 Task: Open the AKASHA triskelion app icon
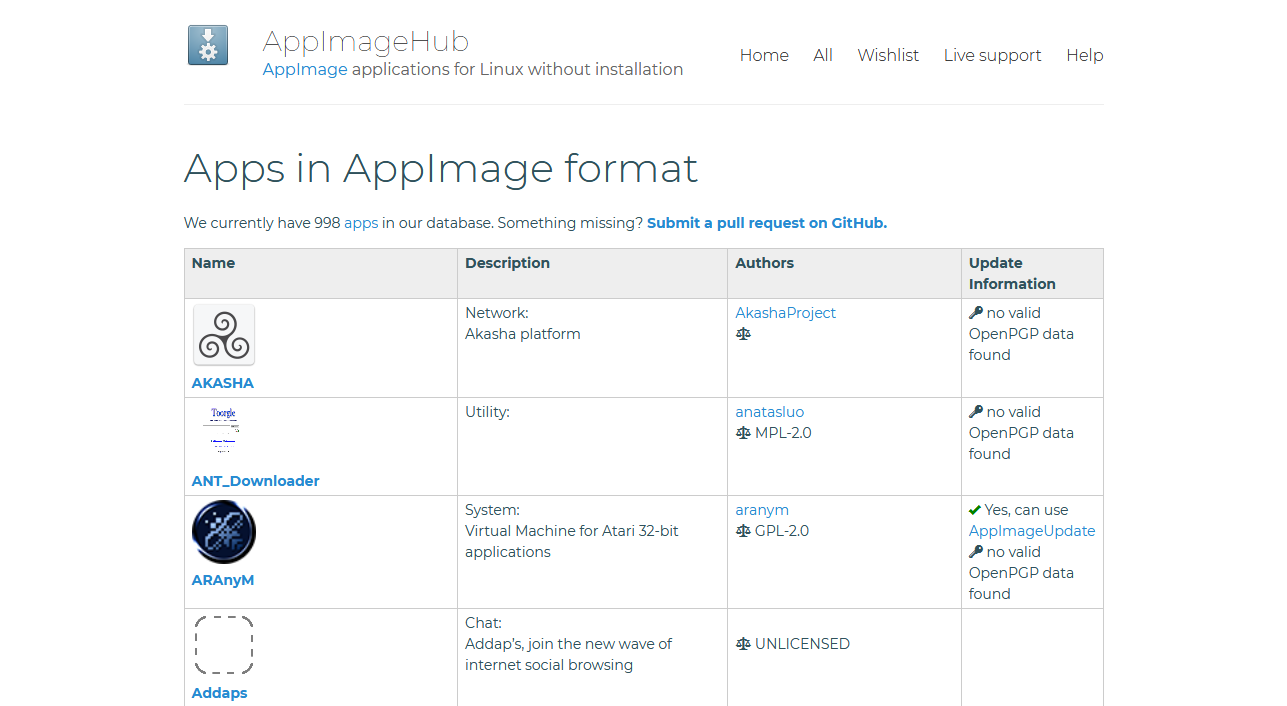pyautogui.click(x=224, y=335)
